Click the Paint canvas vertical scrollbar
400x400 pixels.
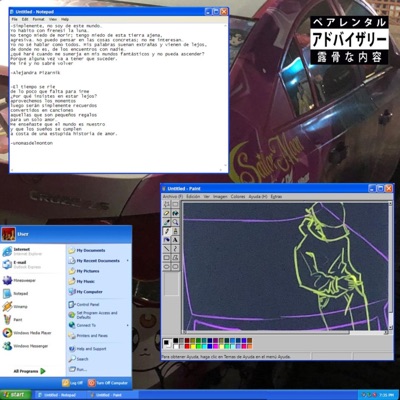(391, 266)
